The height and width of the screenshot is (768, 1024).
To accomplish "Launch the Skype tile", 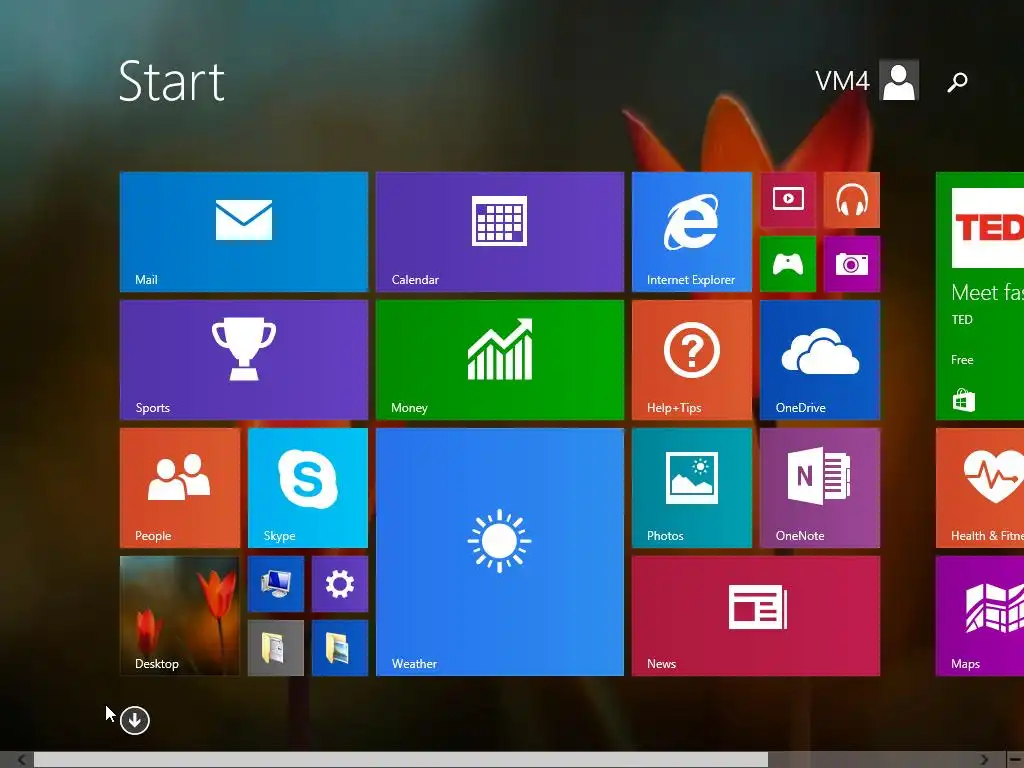I will (308, 488).
